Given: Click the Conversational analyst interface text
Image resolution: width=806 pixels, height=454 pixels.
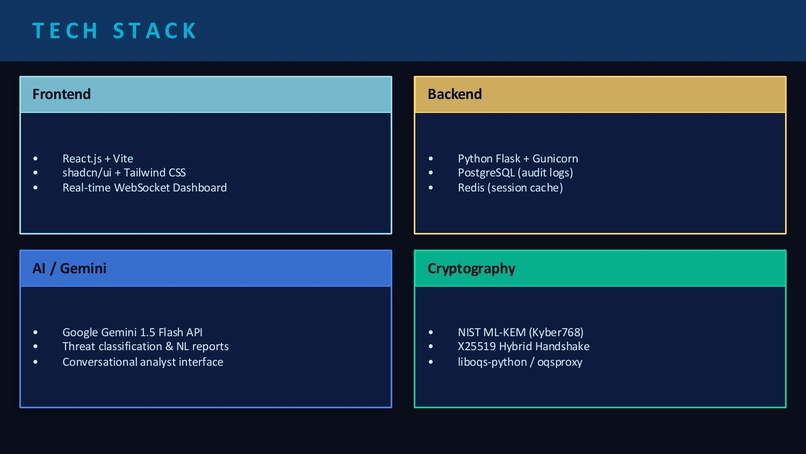Looking at the screenshot, I should (x=142, y=362).
